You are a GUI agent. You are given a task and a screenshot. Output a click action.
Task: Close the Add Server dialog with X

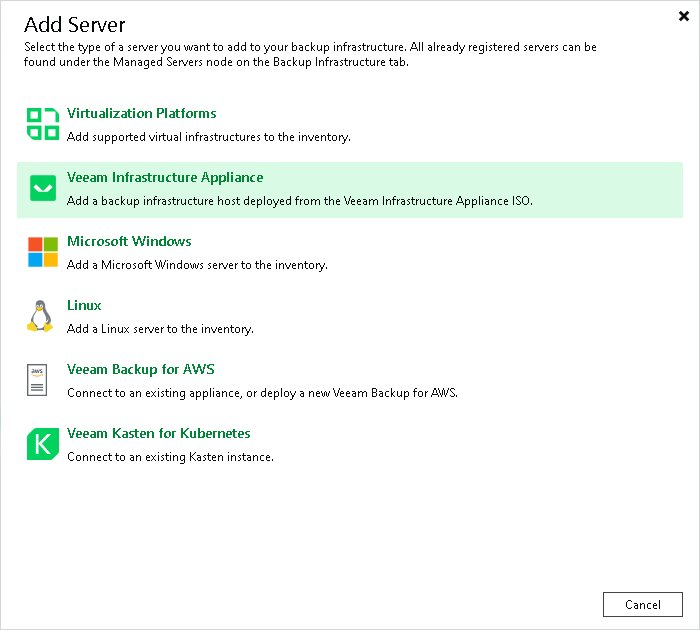(683, 17)
